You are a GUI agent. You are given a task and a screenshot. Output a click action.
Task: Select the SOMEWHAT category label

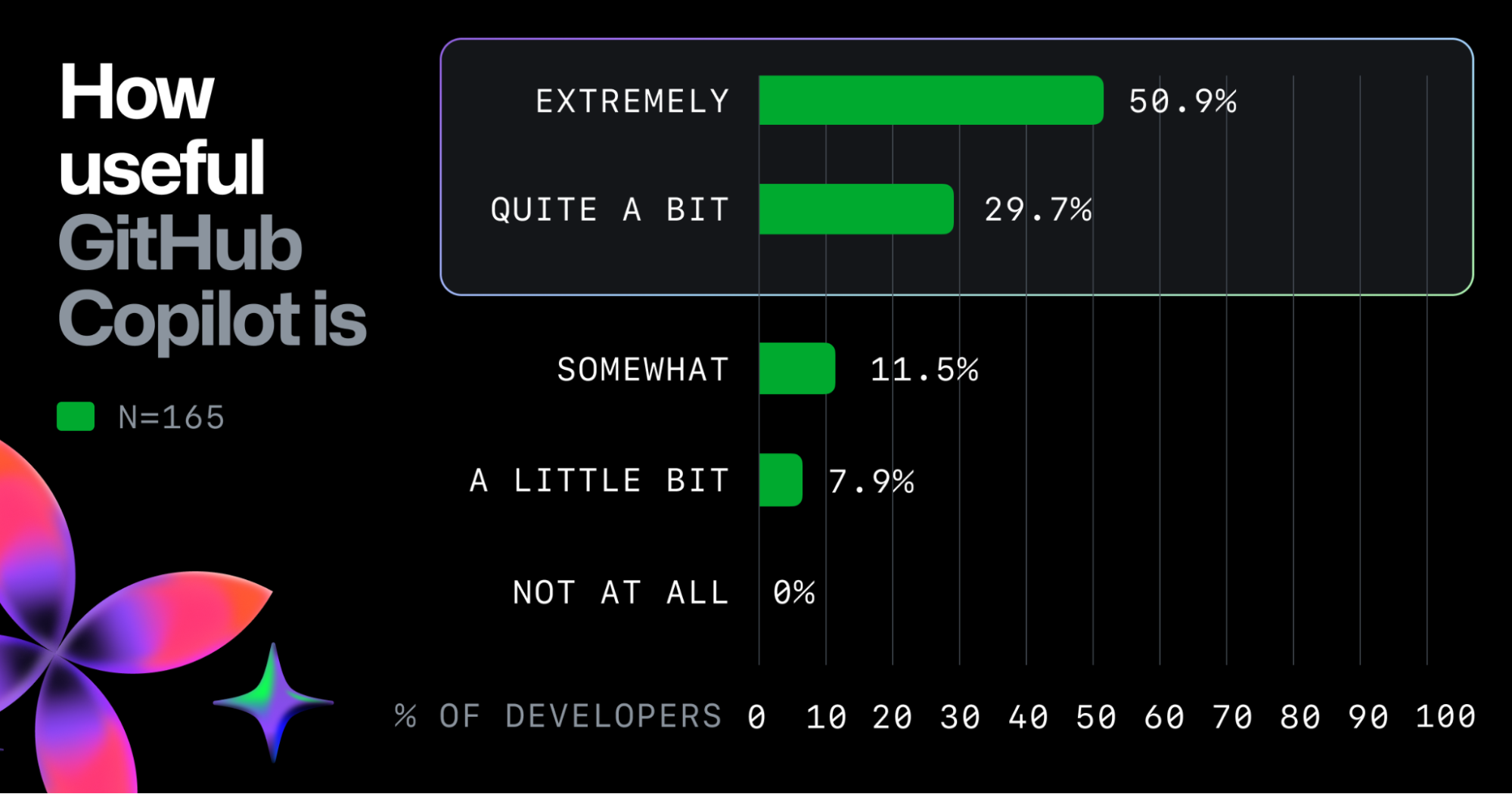[643, 370]
